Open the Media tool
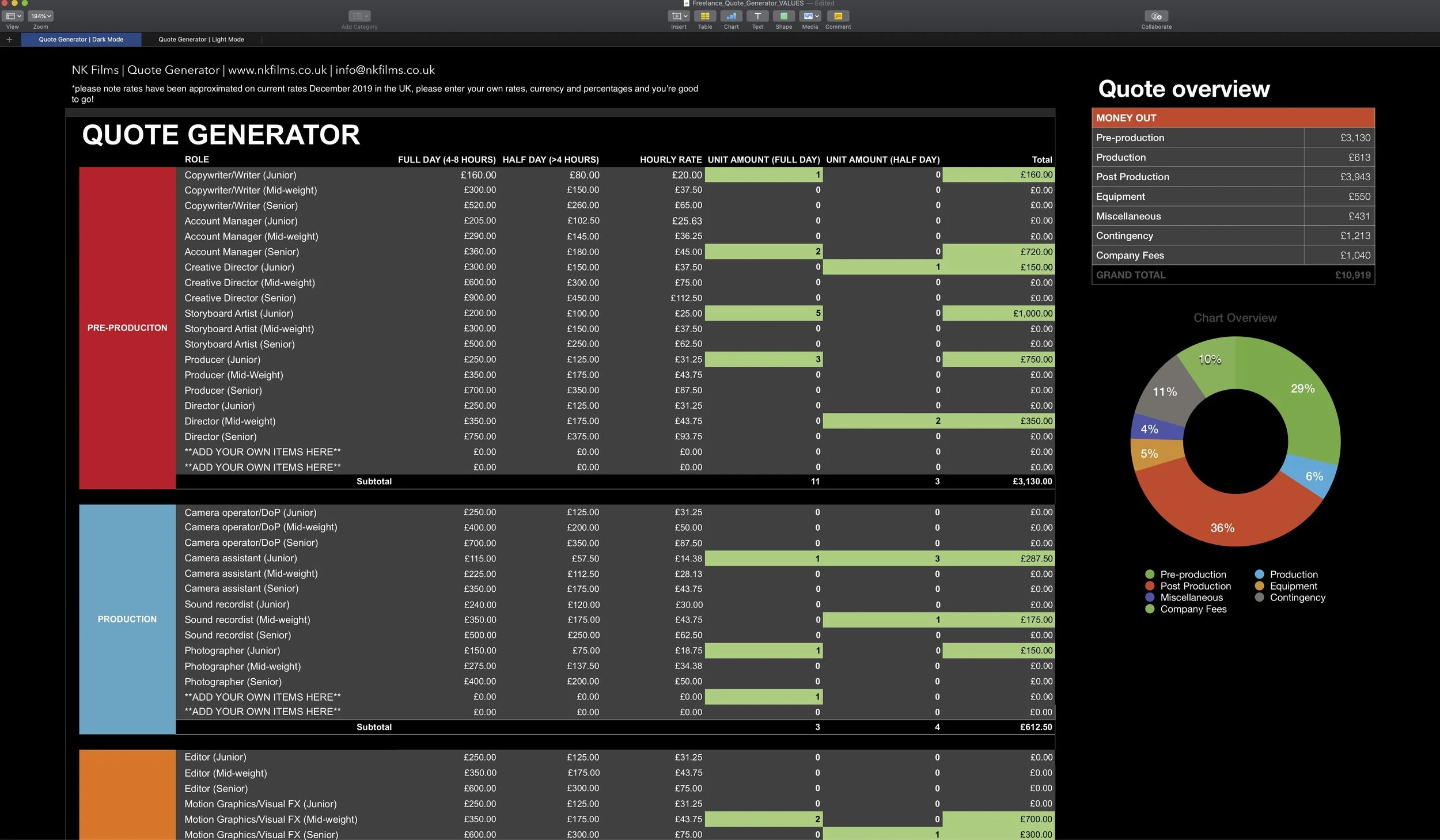This screenshot has width=1440, height=840. [x=808, y=16]
